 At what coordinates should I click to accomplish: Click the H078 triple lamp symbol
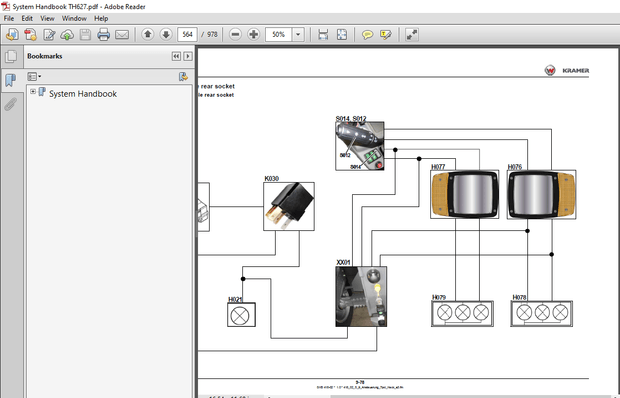542,314
